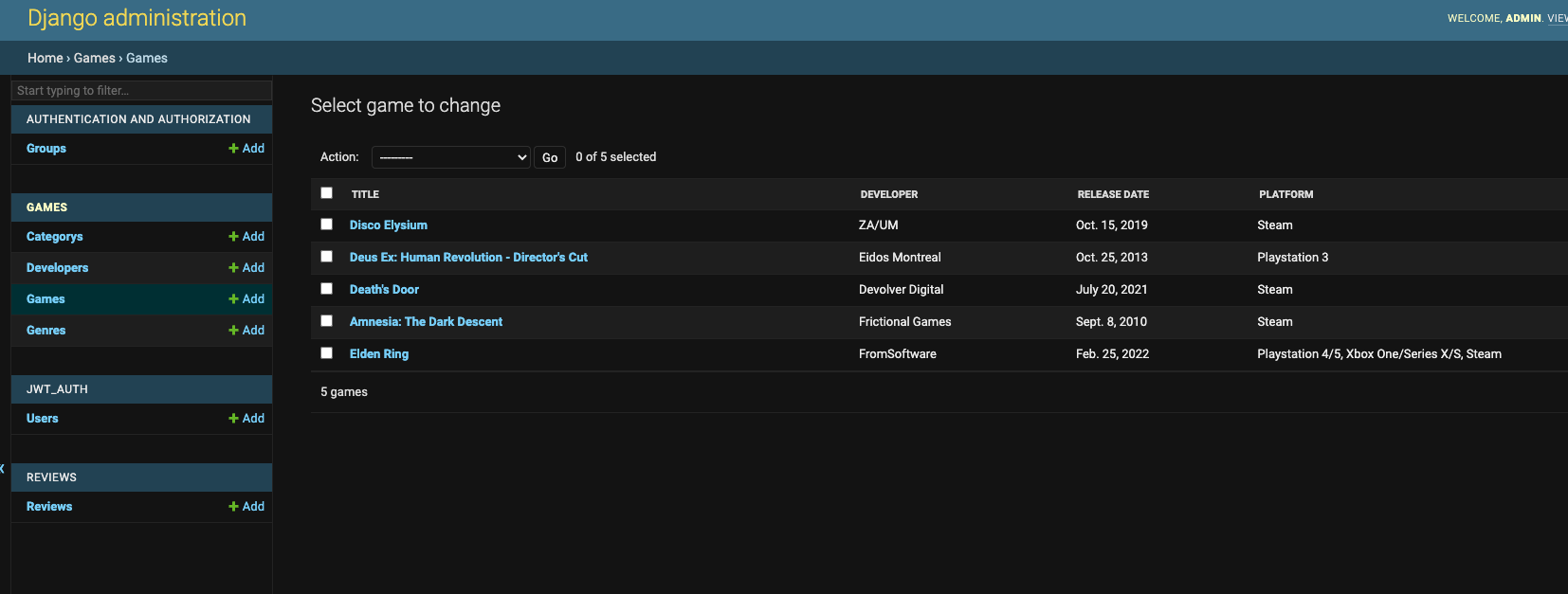1568x594 pixels.
Task: Click the Eidos Montreal developer cell
Action: tap(900, 258)
